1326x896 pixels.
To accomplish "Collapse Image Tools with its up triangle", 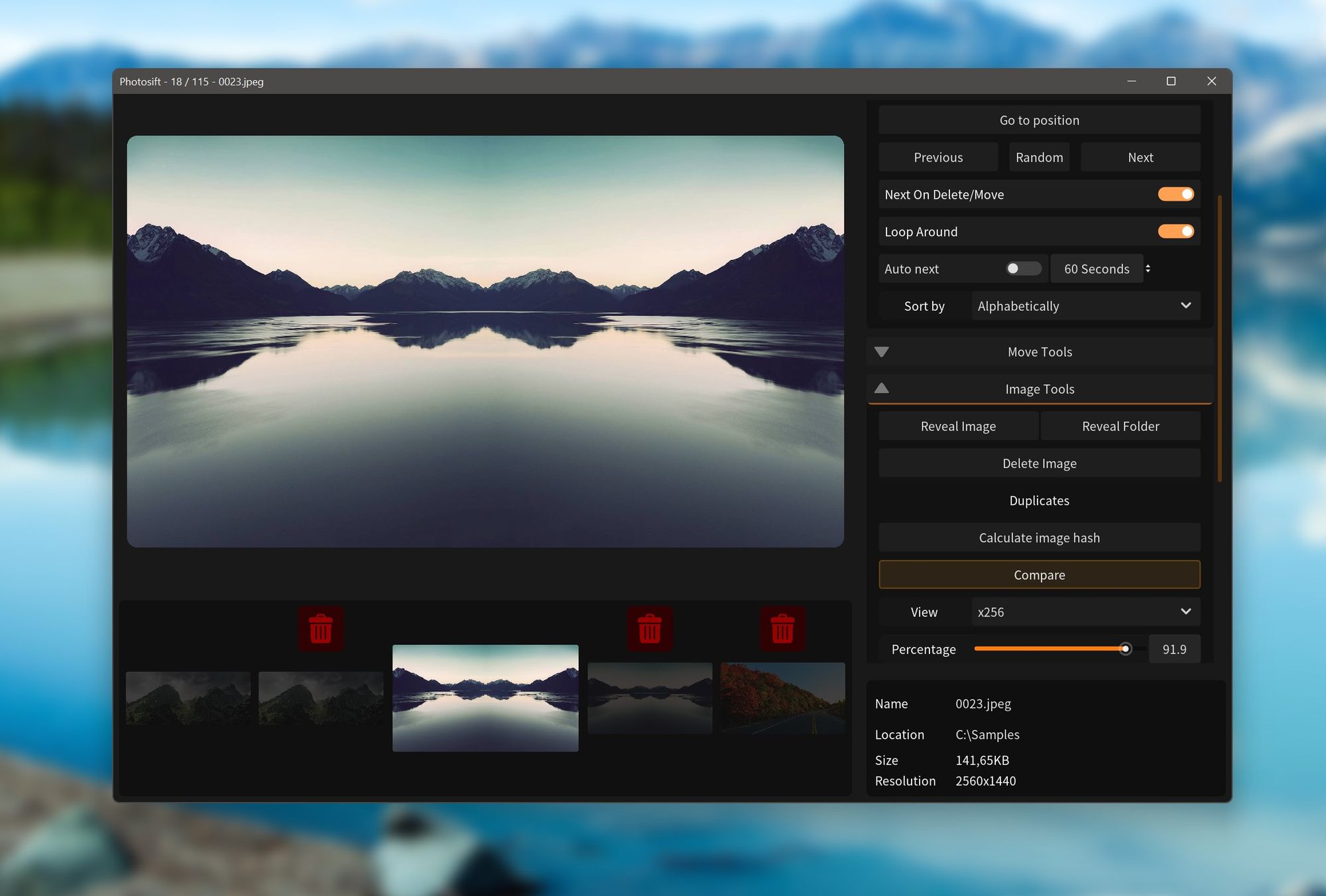I will point(881,388).
